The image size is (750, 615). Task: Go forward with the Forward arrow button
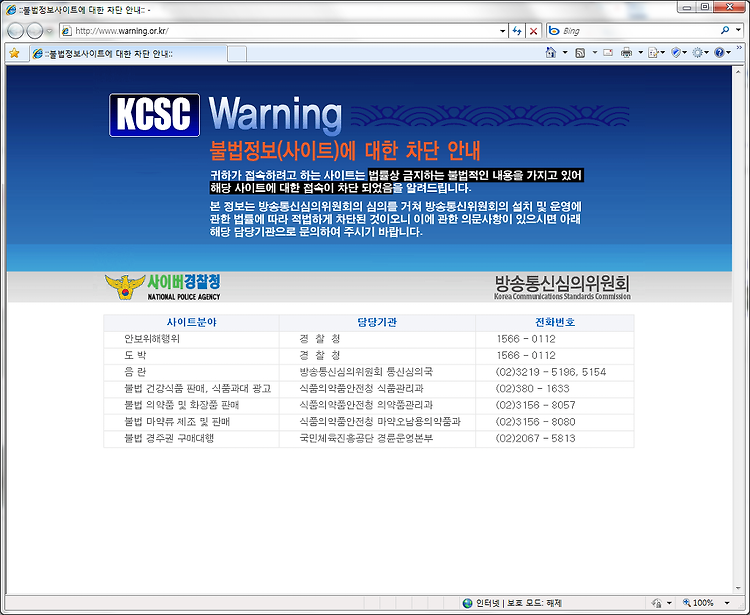34,31
